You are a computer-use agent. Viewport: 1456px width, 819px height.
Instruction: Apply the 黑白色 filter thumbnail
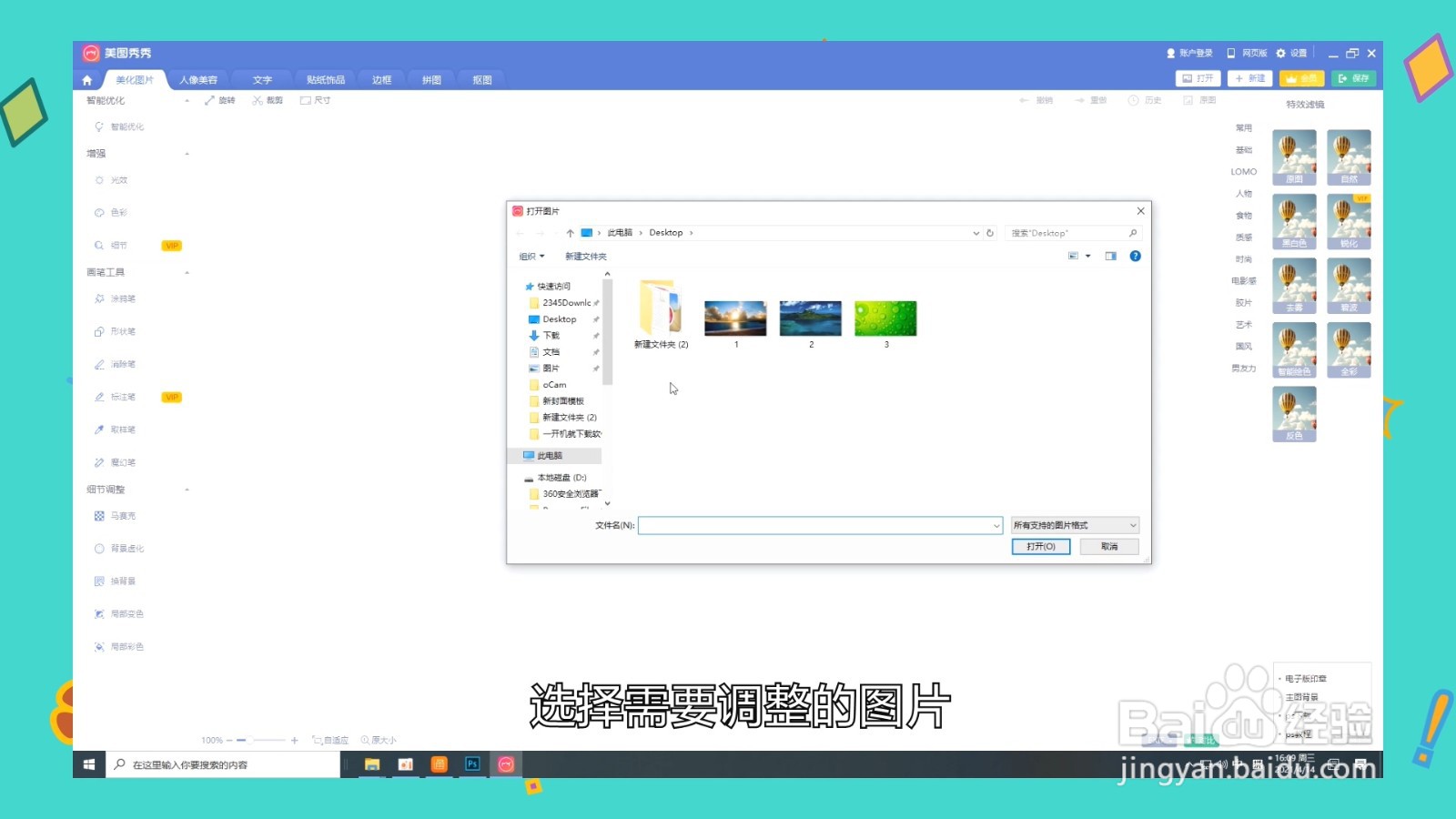(1294, 222)
